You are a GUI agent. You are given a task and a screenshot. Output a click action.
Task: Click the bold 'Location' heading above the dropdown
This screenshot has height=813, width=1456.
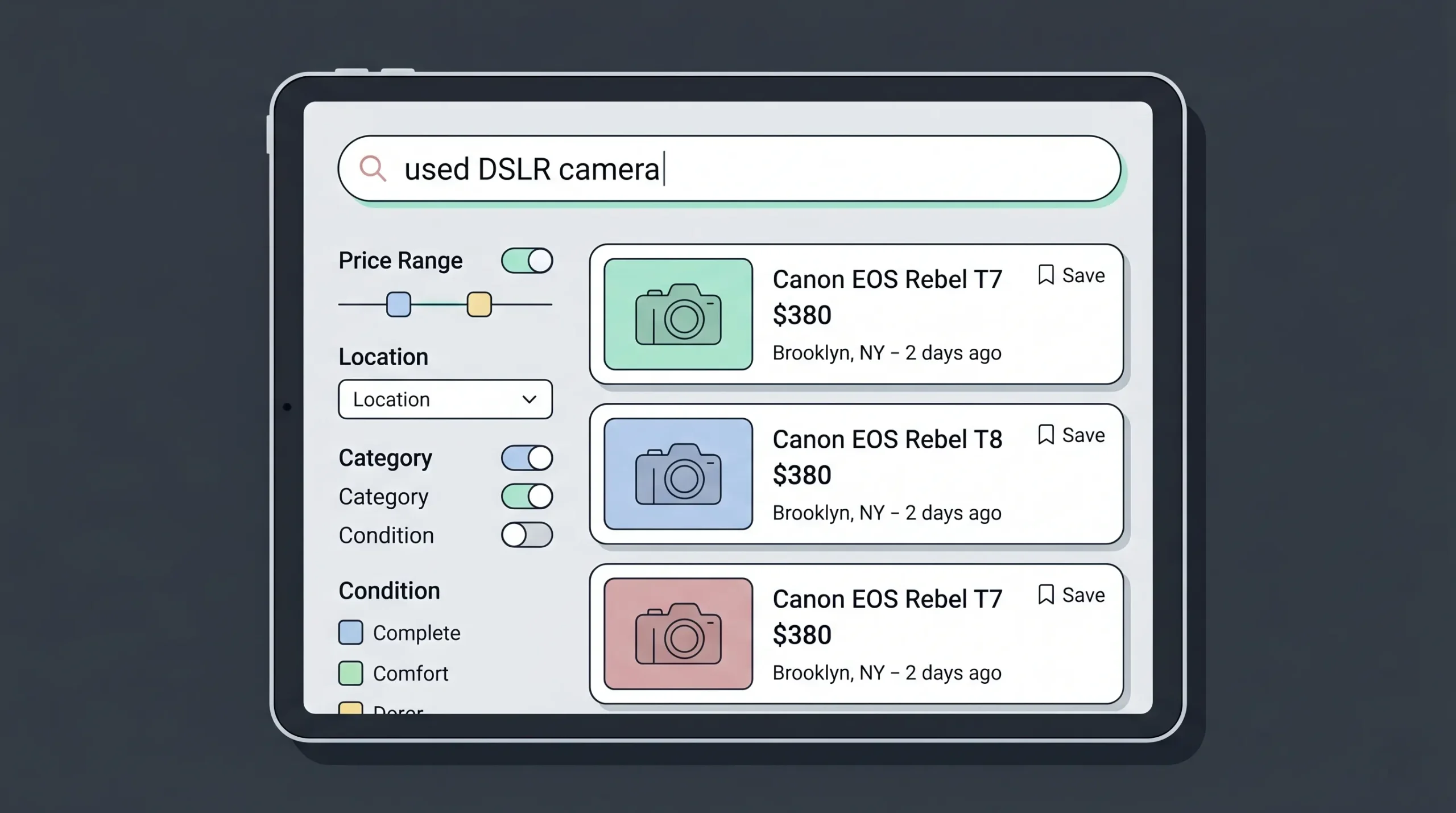point(383,357)
